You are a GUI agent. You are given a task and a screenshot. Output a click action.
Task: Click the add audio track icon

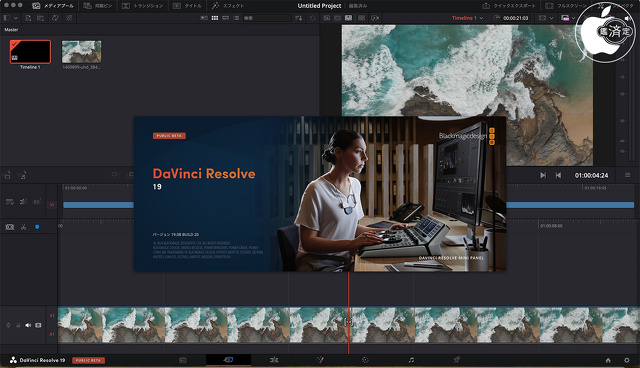point(23,175)
